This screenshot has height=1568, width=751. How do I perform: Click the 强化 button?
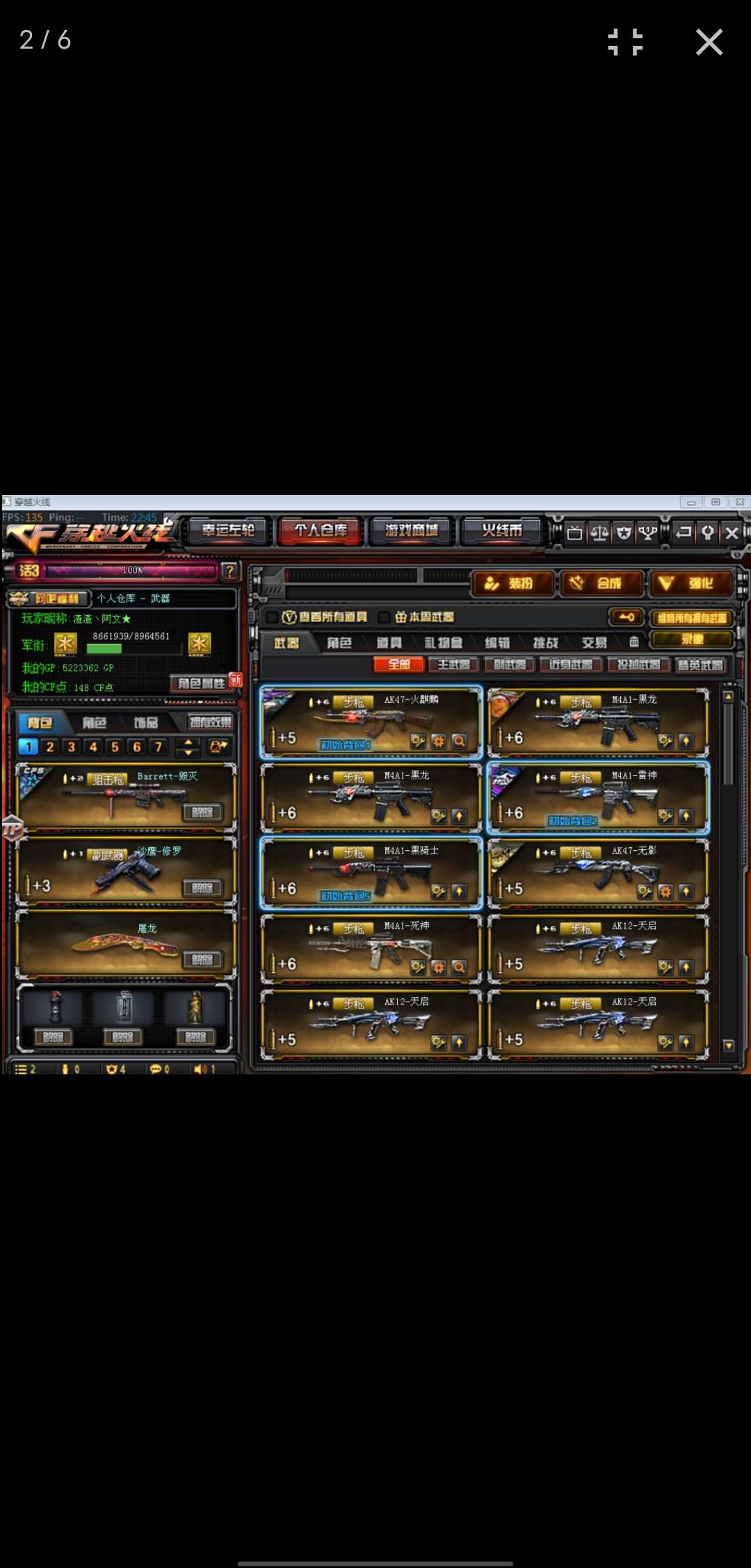point(691,583)
